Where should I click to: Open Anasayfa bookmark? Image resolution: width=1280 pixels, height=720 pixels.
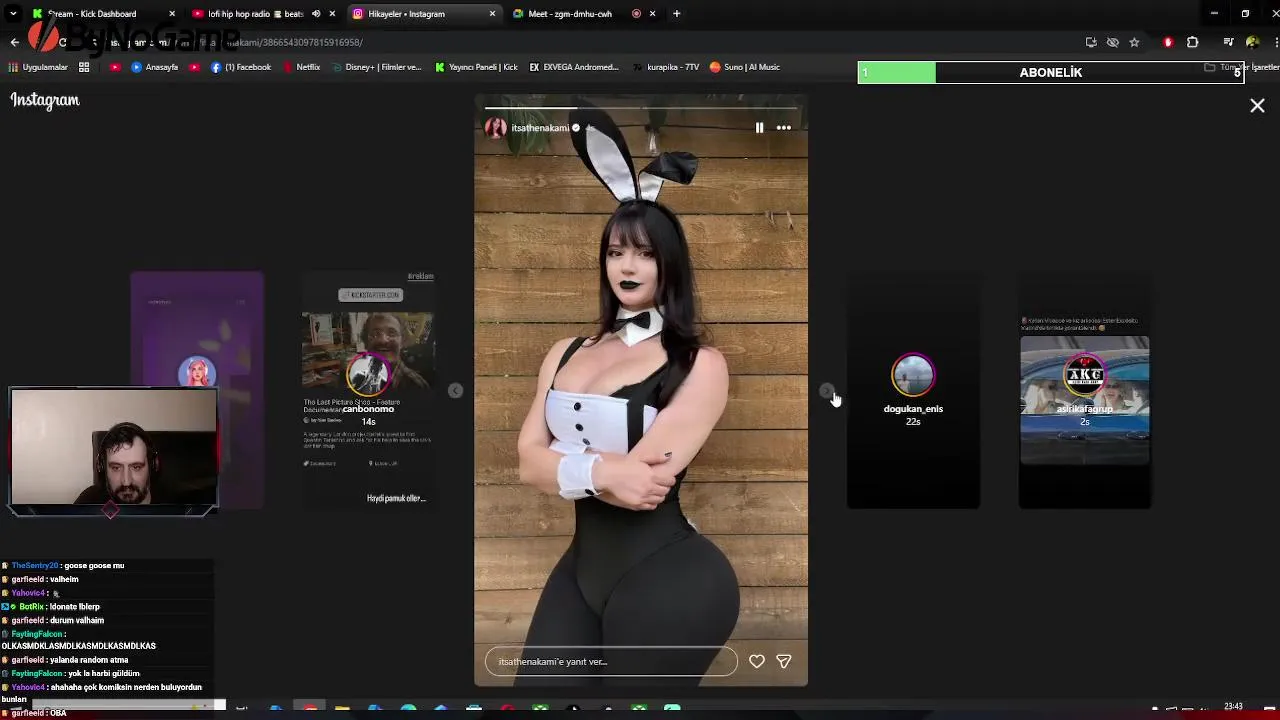click(x=155, y=67)
